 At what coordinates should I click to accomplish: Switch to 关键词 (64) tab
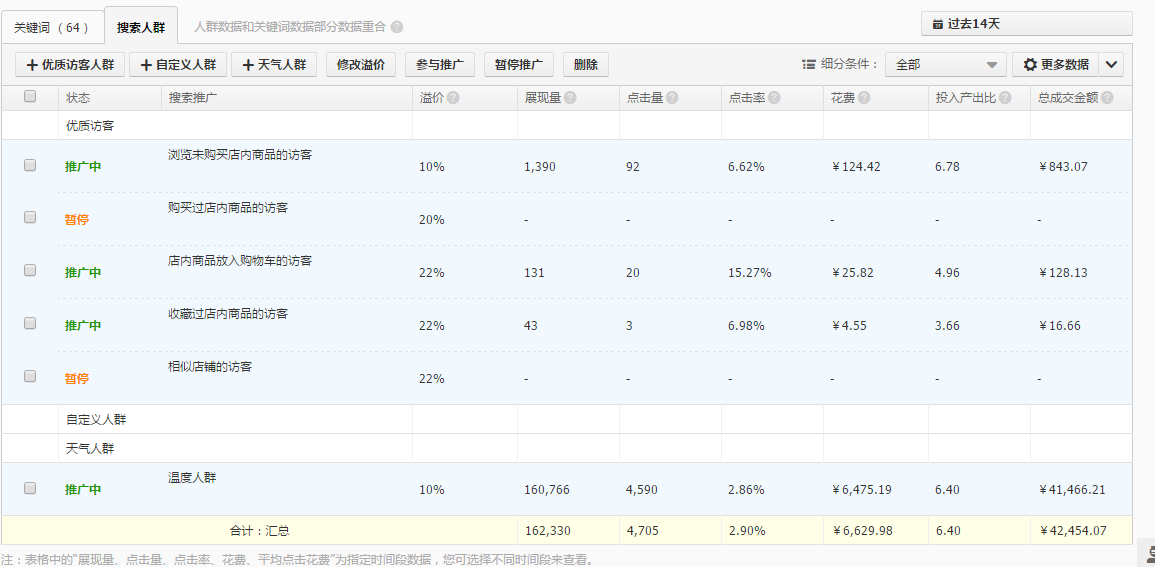click(52, 27)
